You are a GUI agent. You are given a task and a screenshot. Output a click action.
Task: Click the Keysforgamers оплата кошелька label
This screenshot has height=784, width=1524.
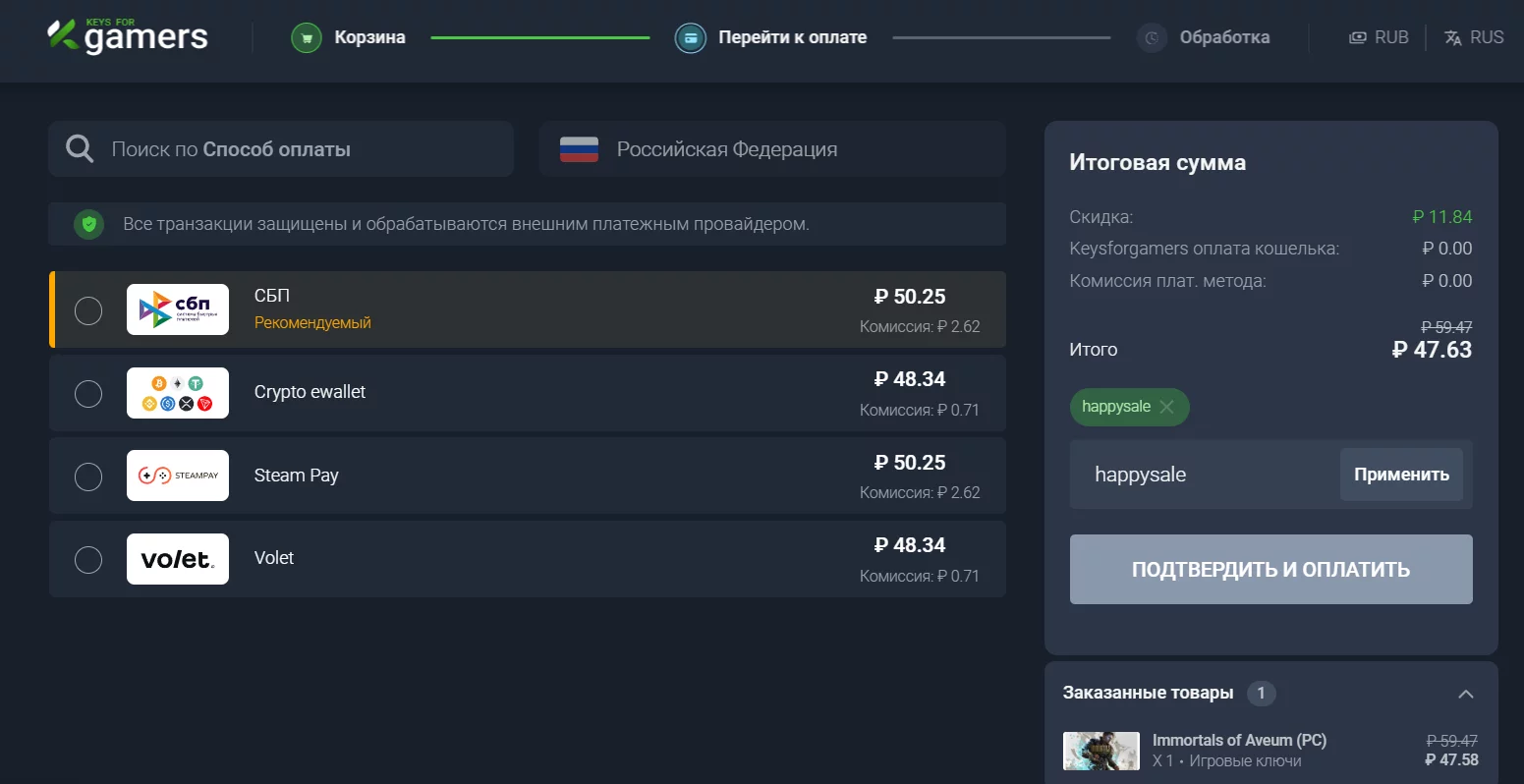(x=1204, y=249)
